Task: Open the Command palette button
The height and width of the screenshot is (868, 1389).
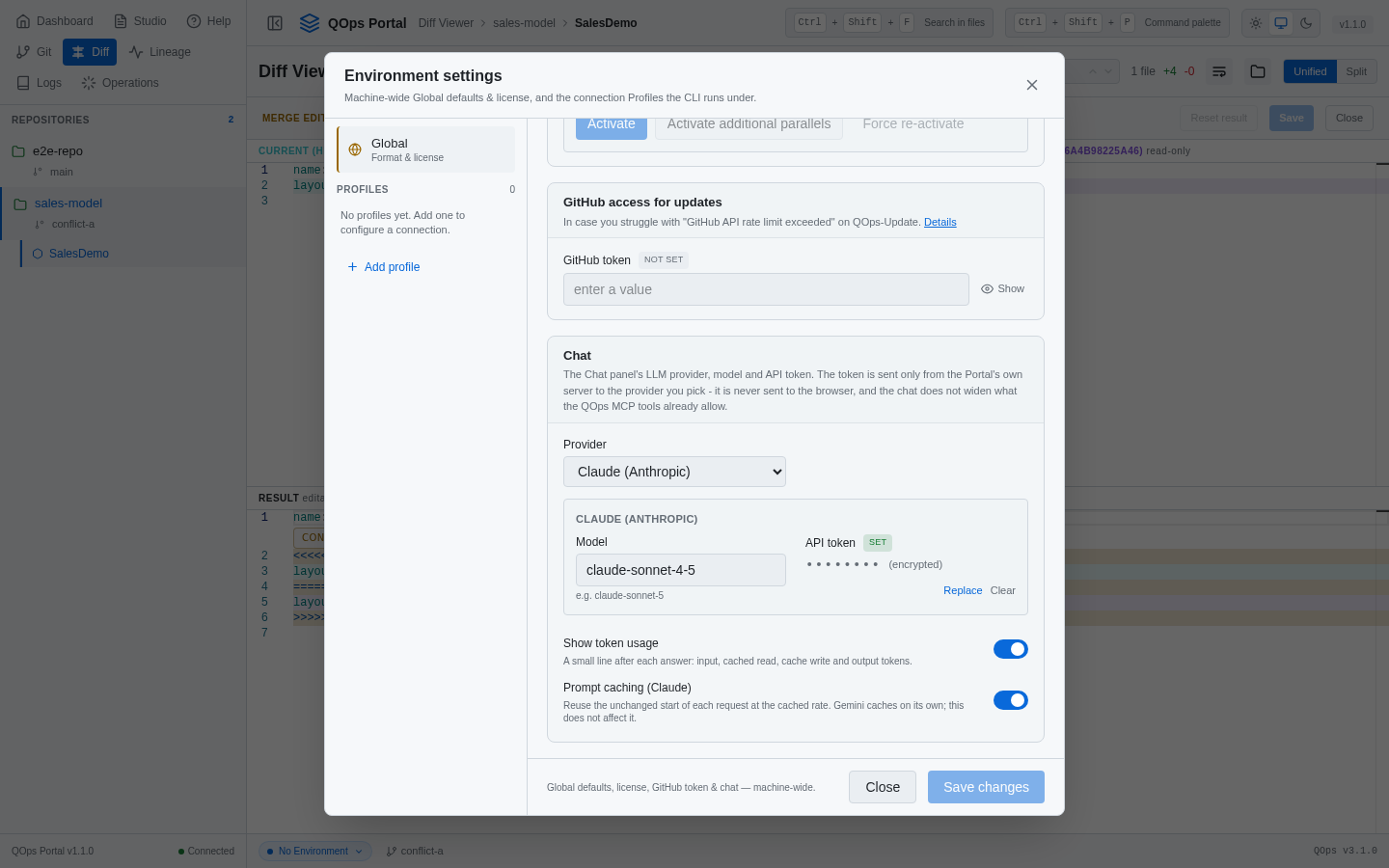Action: coord(1117,23)
